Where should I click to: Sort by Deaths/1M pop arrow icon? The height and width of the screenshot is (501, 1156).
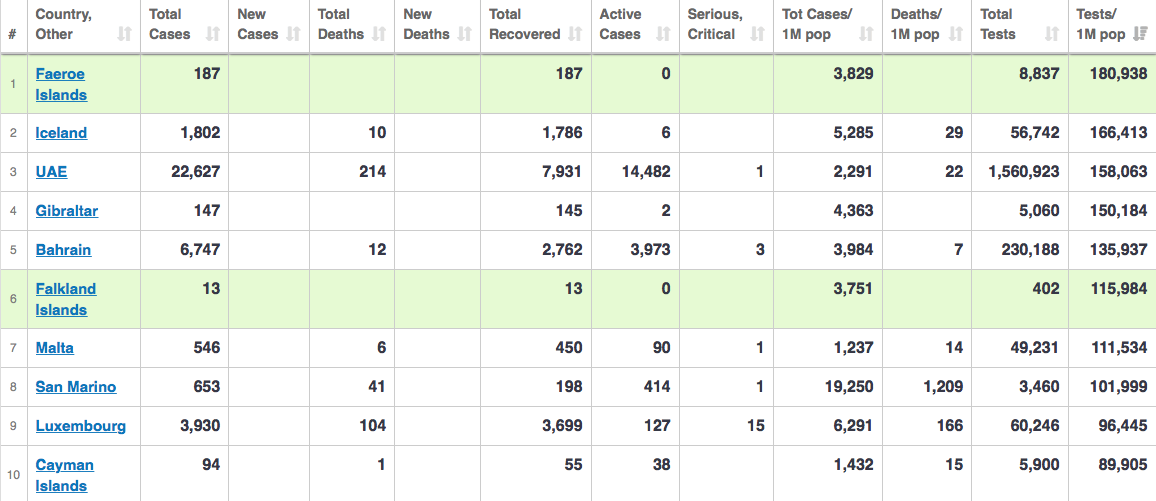click(954, 34)
